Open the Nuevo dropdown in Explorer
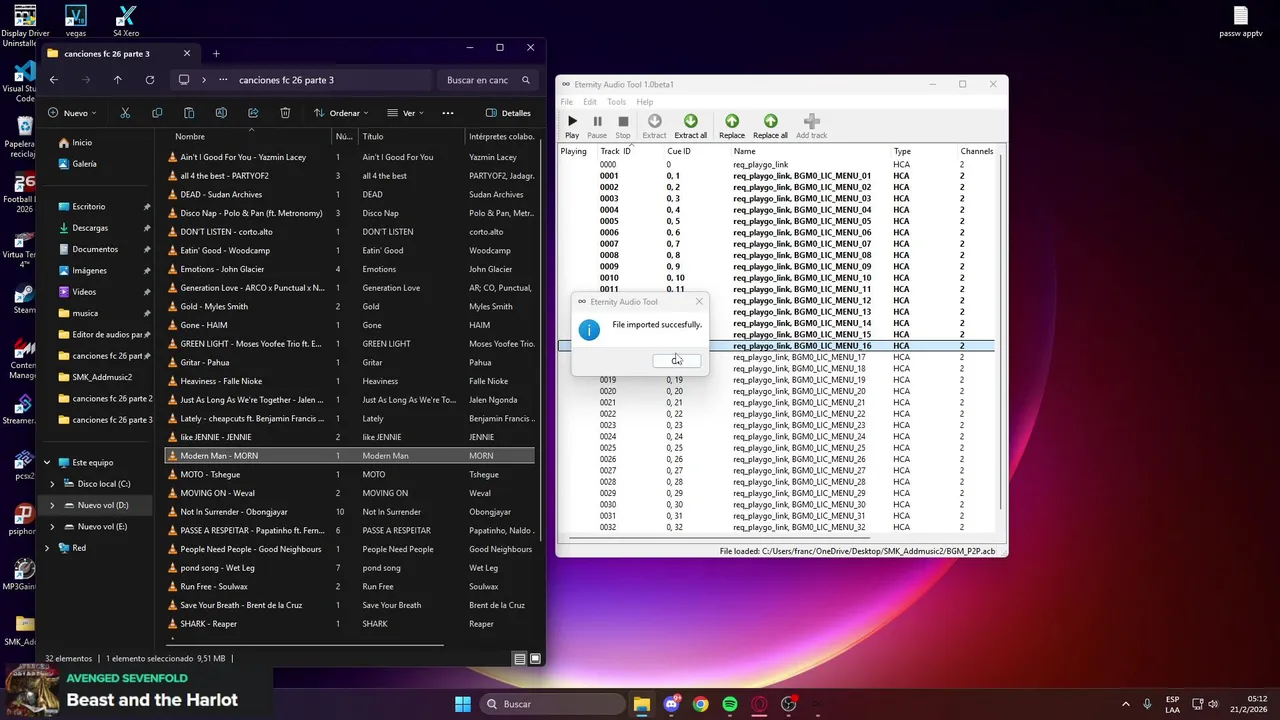 [x=74, y=113]
